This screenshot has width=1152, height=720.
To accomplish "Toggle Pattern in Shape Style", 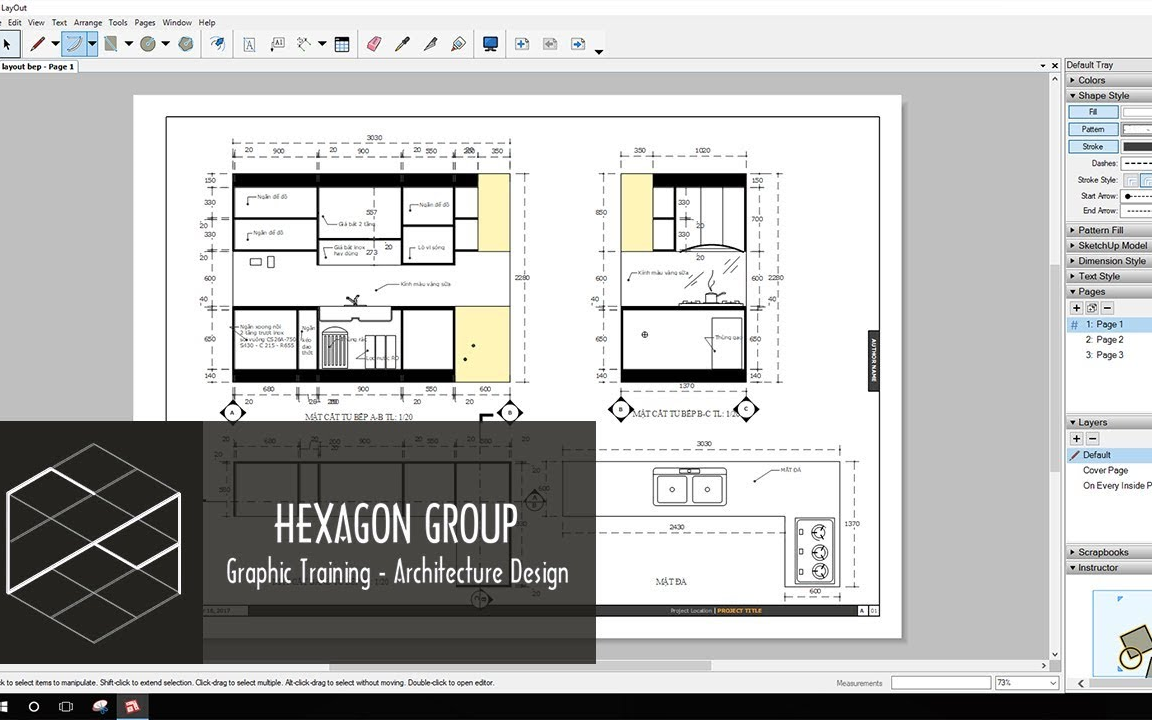I will coord(1092,128).
